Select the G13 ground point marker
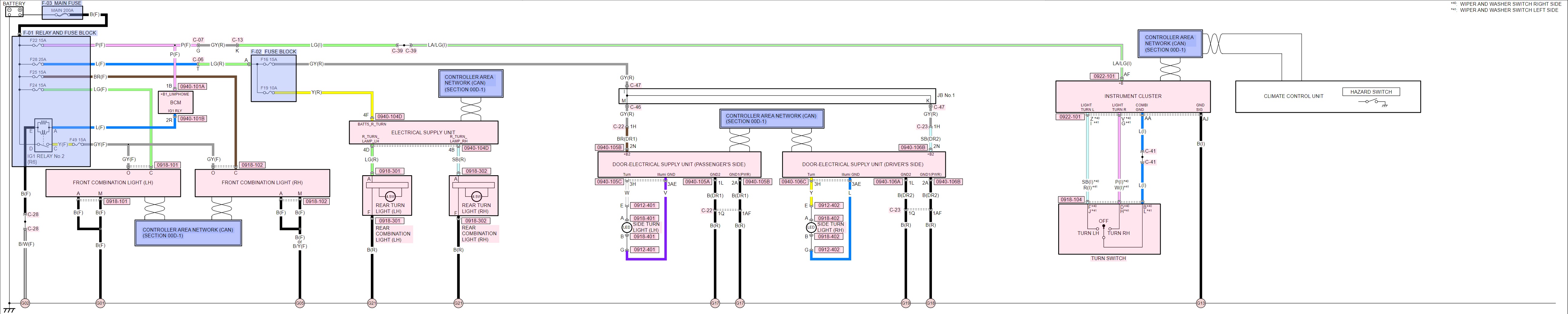Image resolution: width=1568 pixels, height=314 pixels. [1200, 303]
